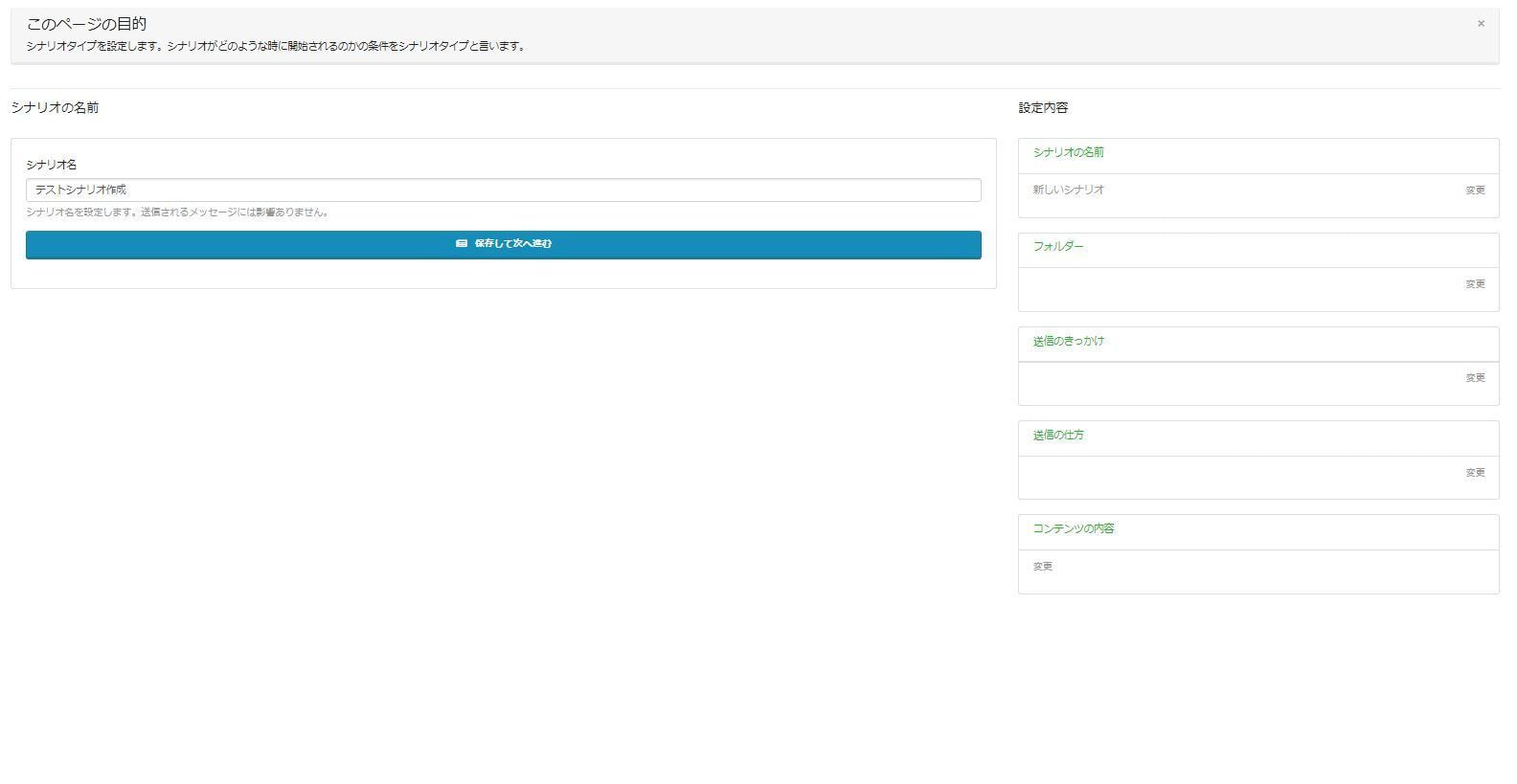Open the シナリオの名前 settings panel header

(1068, 153)
